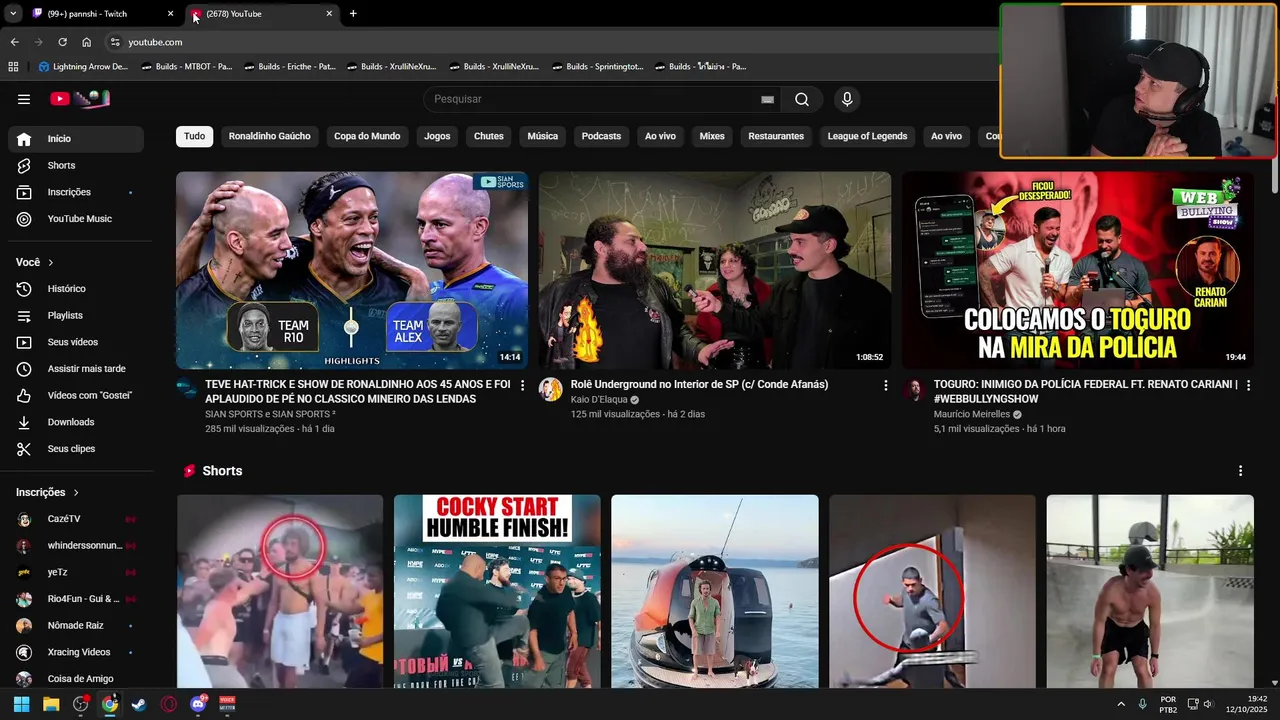
Task: Play "Colocamos o Toguro" video thumbnail
Action: [1077, 271]
